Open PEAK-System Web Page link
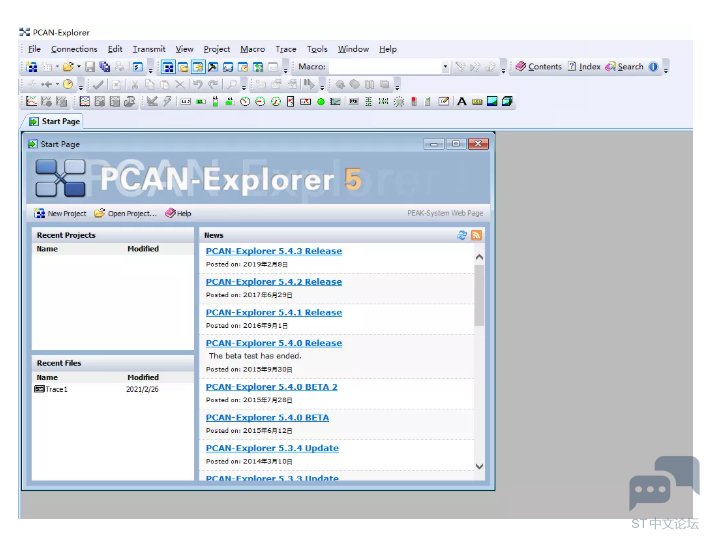Viewport: 708px width, 539px height. click(x=445, y=213)
